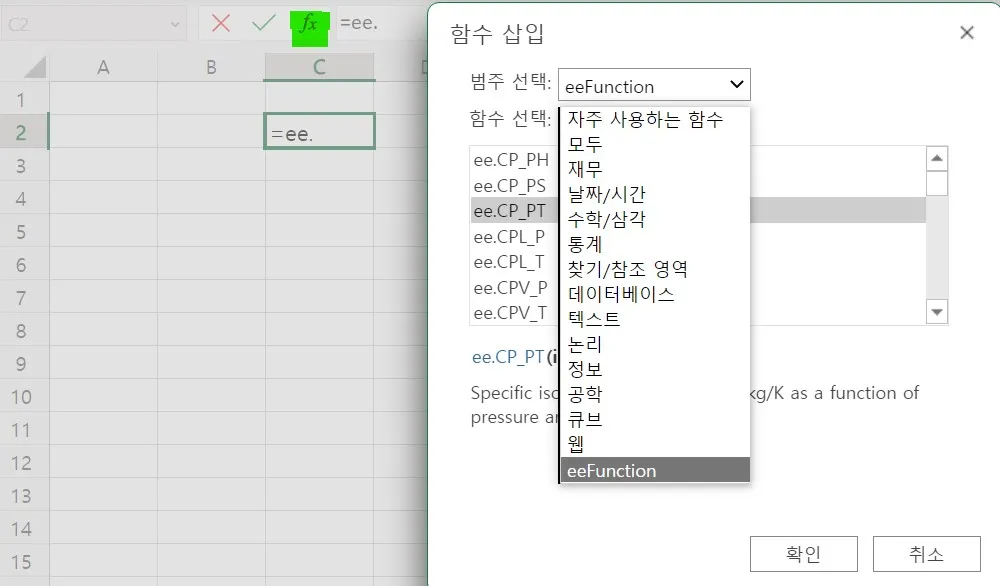Click row 5 header
The image size is (1000, 586).
[x=22, y=231]
